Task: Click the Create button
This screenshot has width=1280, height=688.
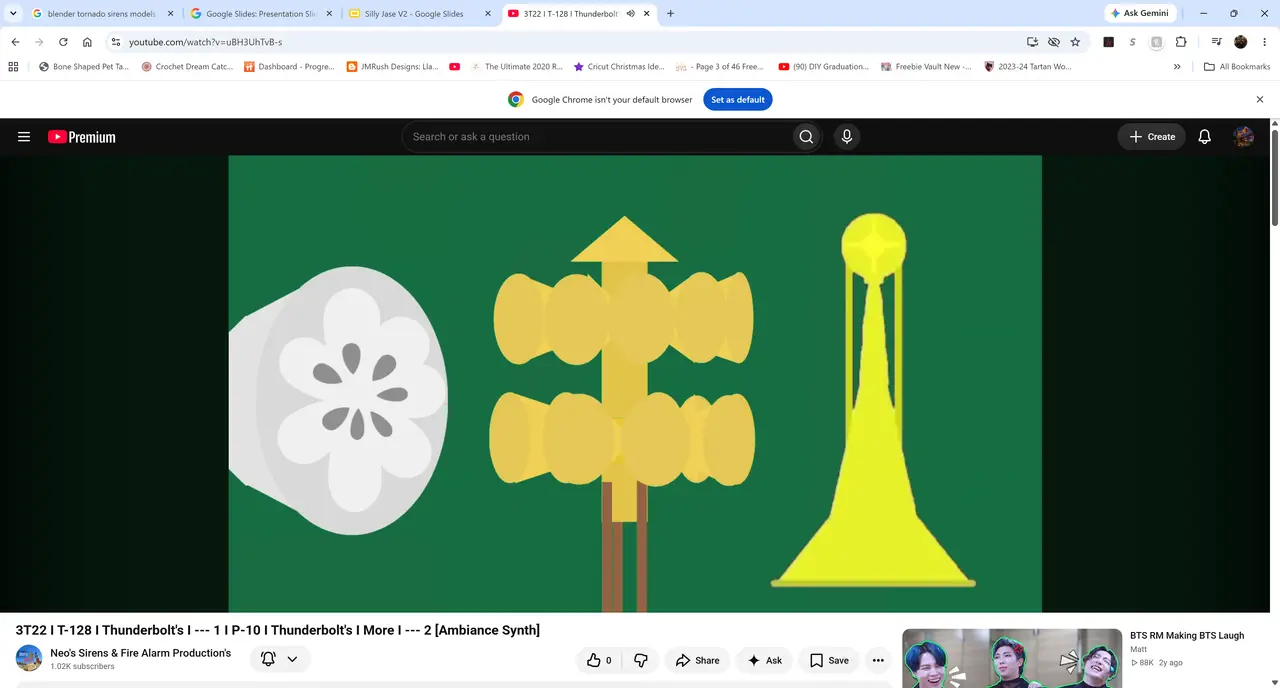Action: 1152,137
